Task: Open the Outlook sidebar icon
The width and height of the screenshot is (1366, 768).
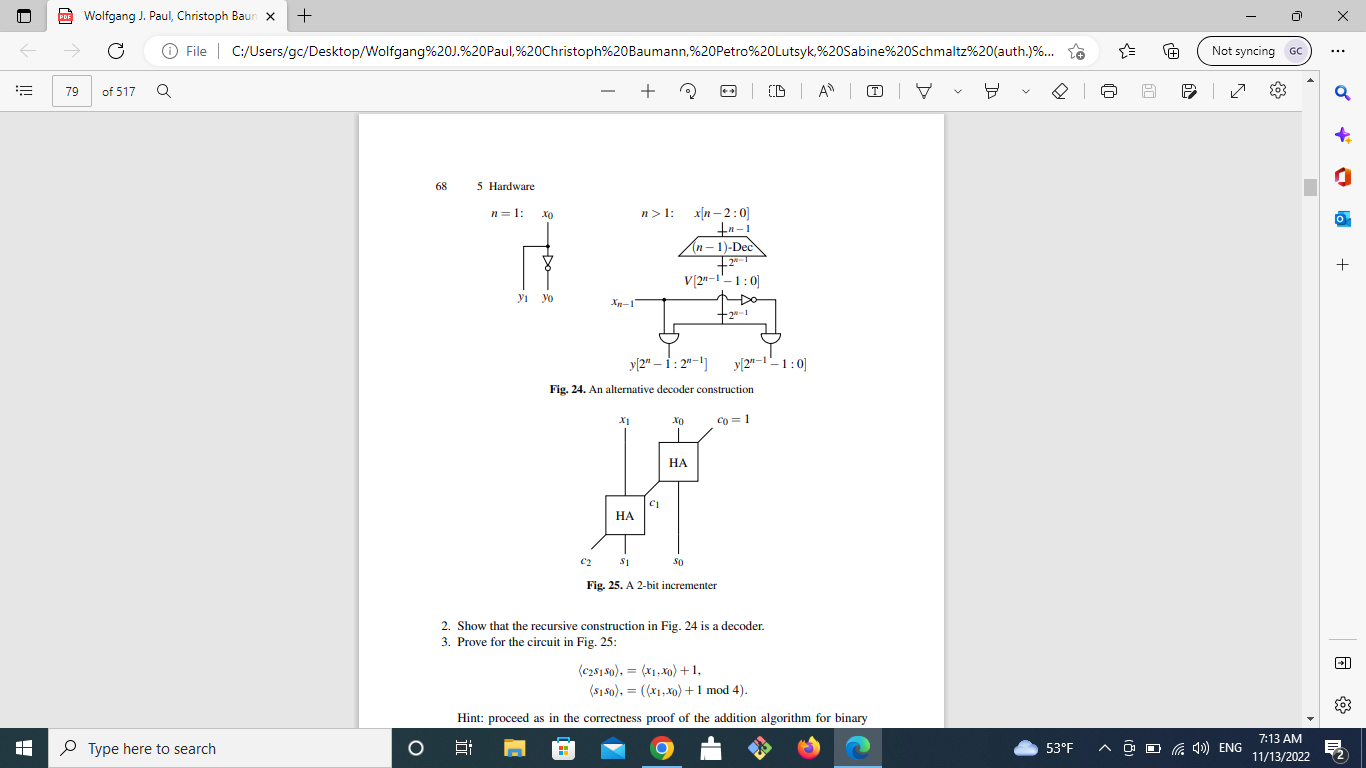Action: point(1342,218)
